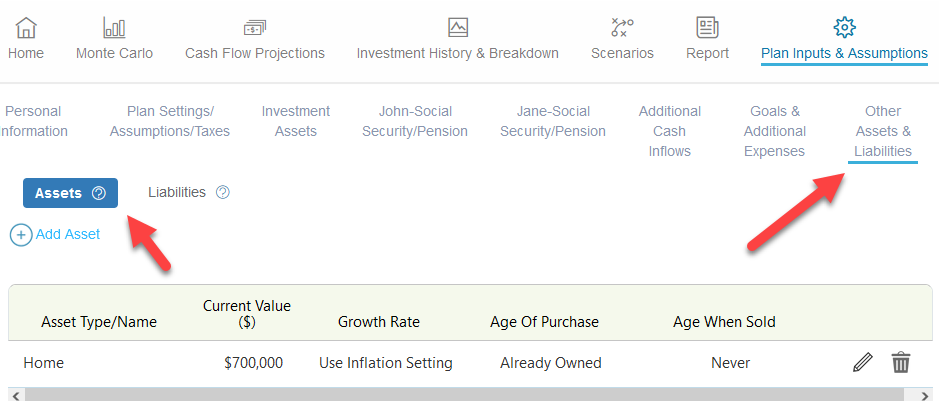
Task: Click the plus circle to add asset
Action: (x=21, y=235)
